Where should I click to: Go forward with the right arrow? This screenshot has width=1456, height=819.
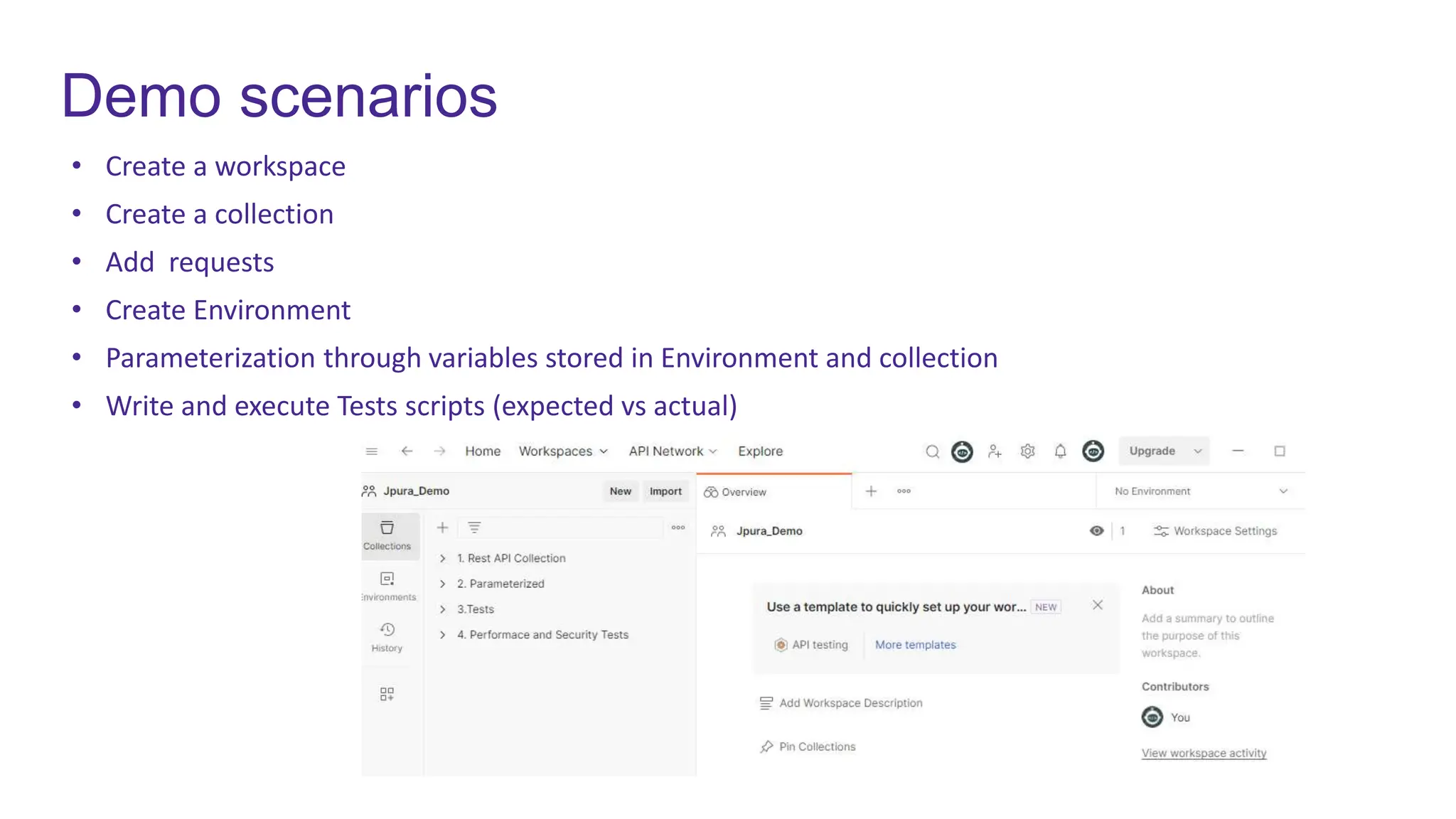coord(440,451)
